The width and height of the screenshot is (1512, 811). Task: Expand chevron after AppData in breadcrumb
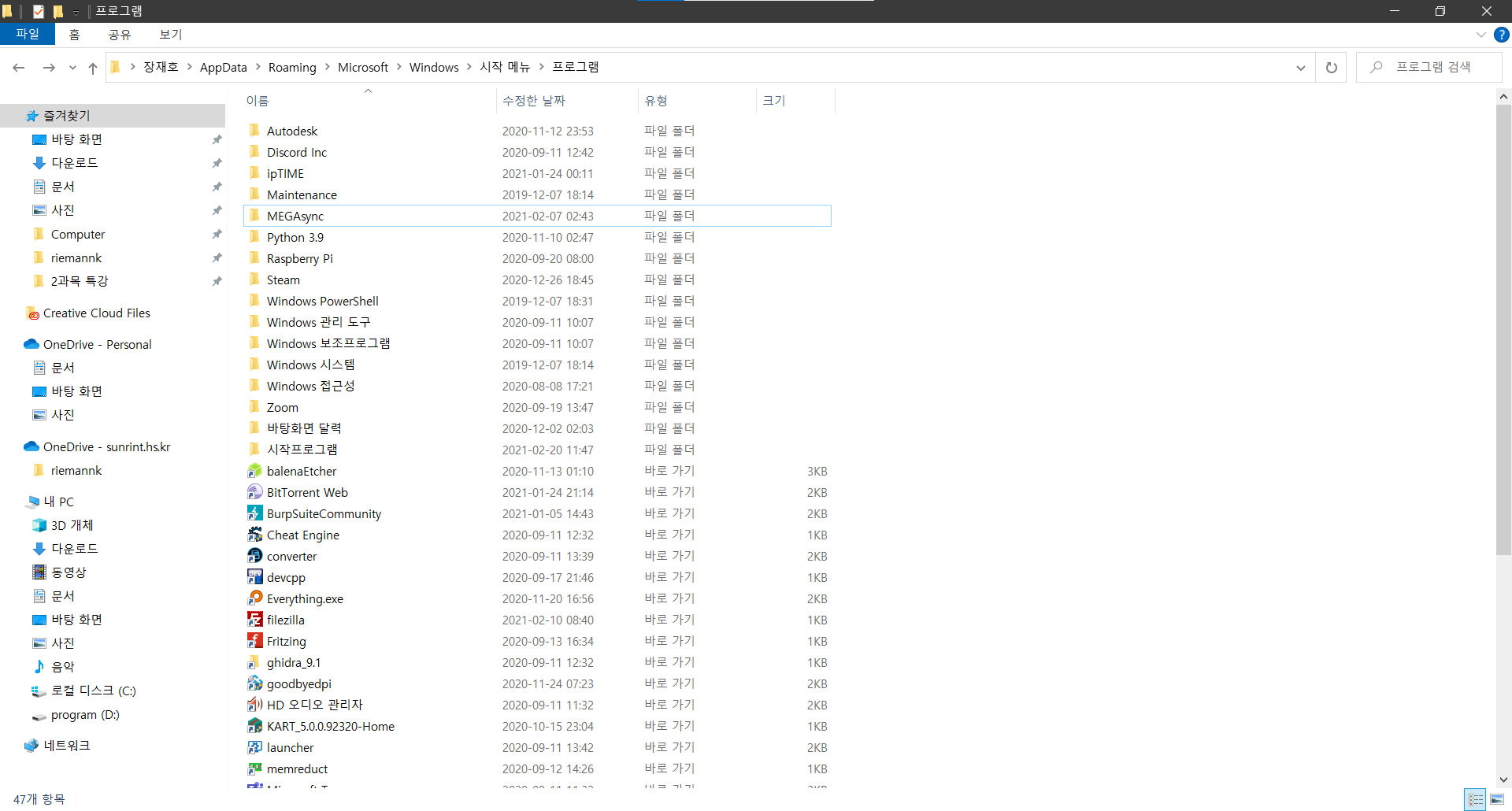(x=258, y=67)
